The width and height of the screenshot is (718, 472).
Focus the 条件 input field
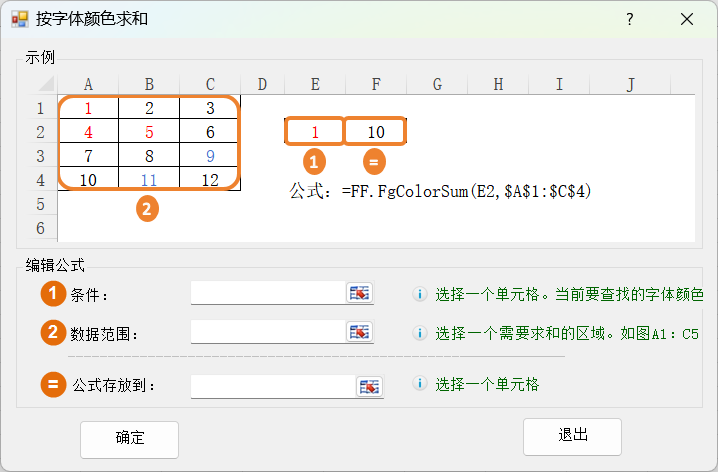click(268, 292)
